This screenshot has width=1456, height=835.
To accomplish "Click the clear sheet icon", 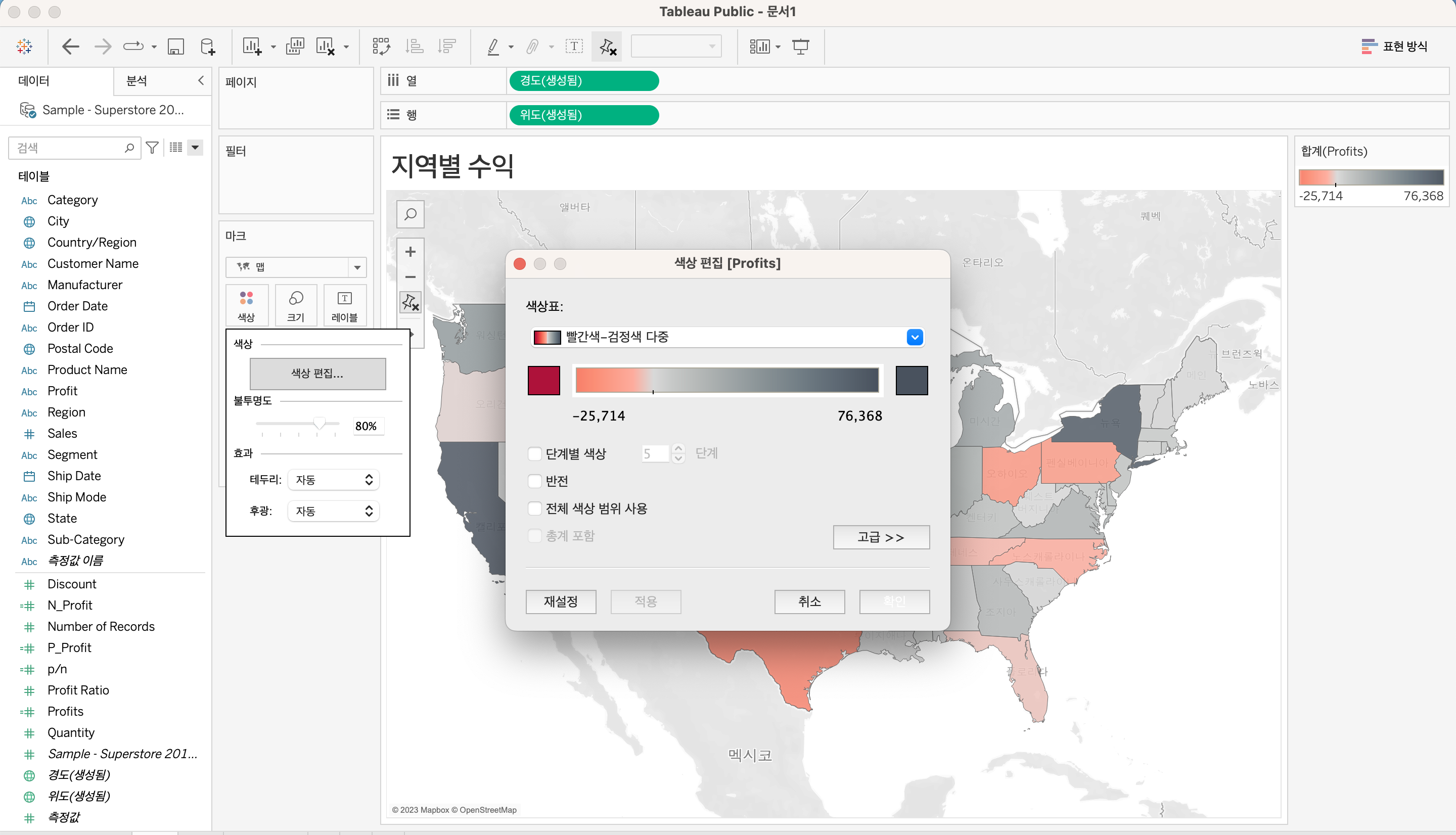I will pos(326,47).
